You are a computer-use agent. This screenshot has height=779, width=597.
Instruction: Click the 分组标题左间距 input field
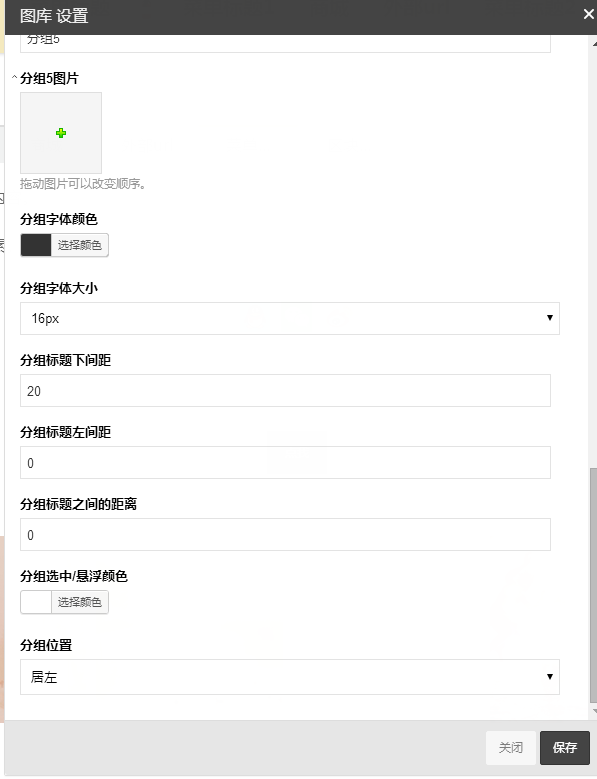285,463
